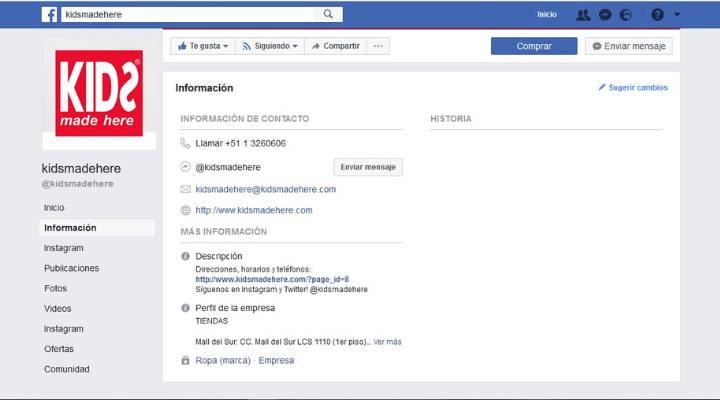The image size is (720, 400).
Task: Click the Información heading
Action: tap(204, 88)
